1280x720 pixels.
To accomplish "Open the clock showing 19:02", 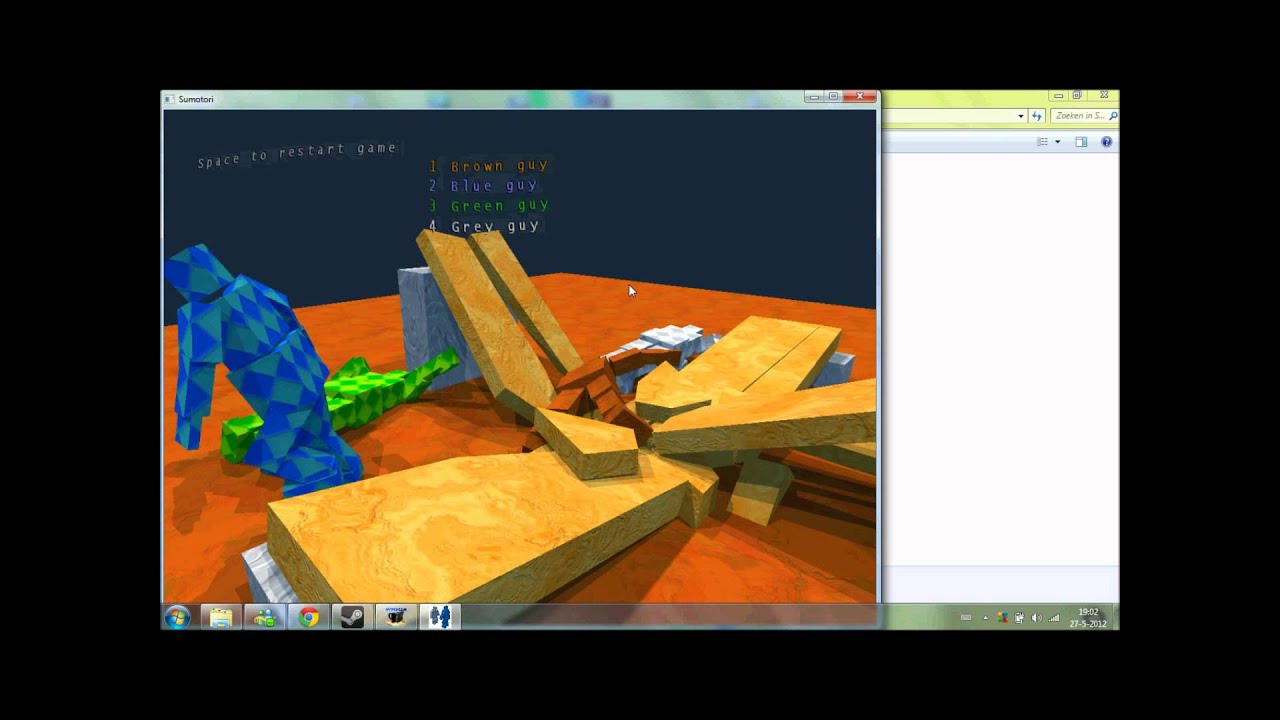I will 1088,618.
